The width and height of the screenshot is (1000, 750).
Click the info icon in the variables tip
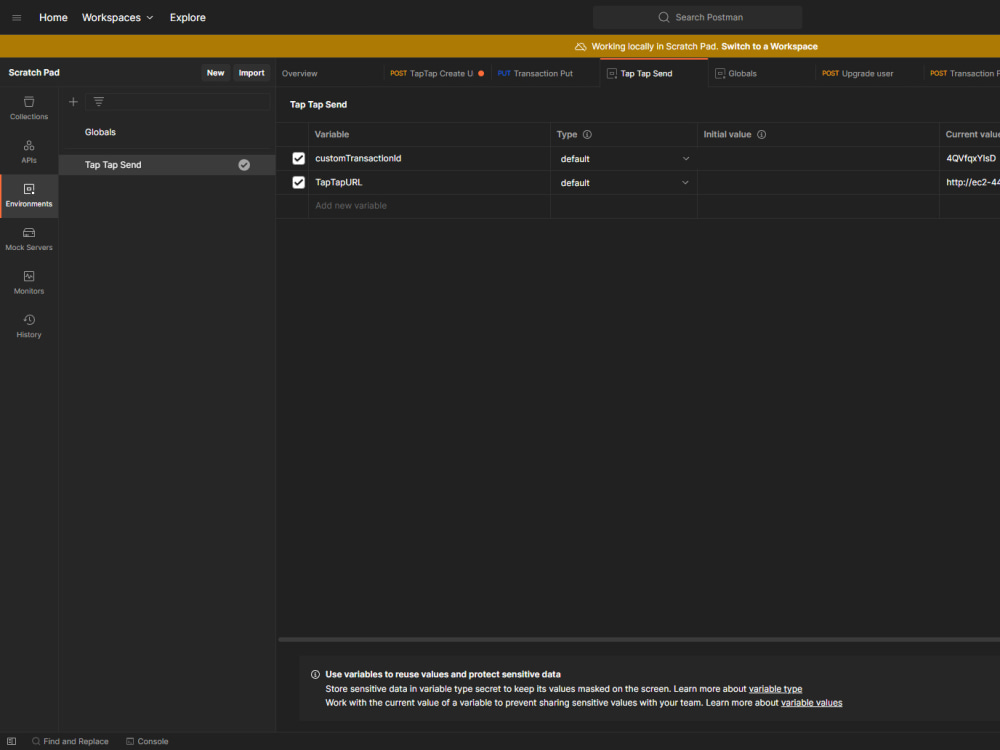coord(315,674)
